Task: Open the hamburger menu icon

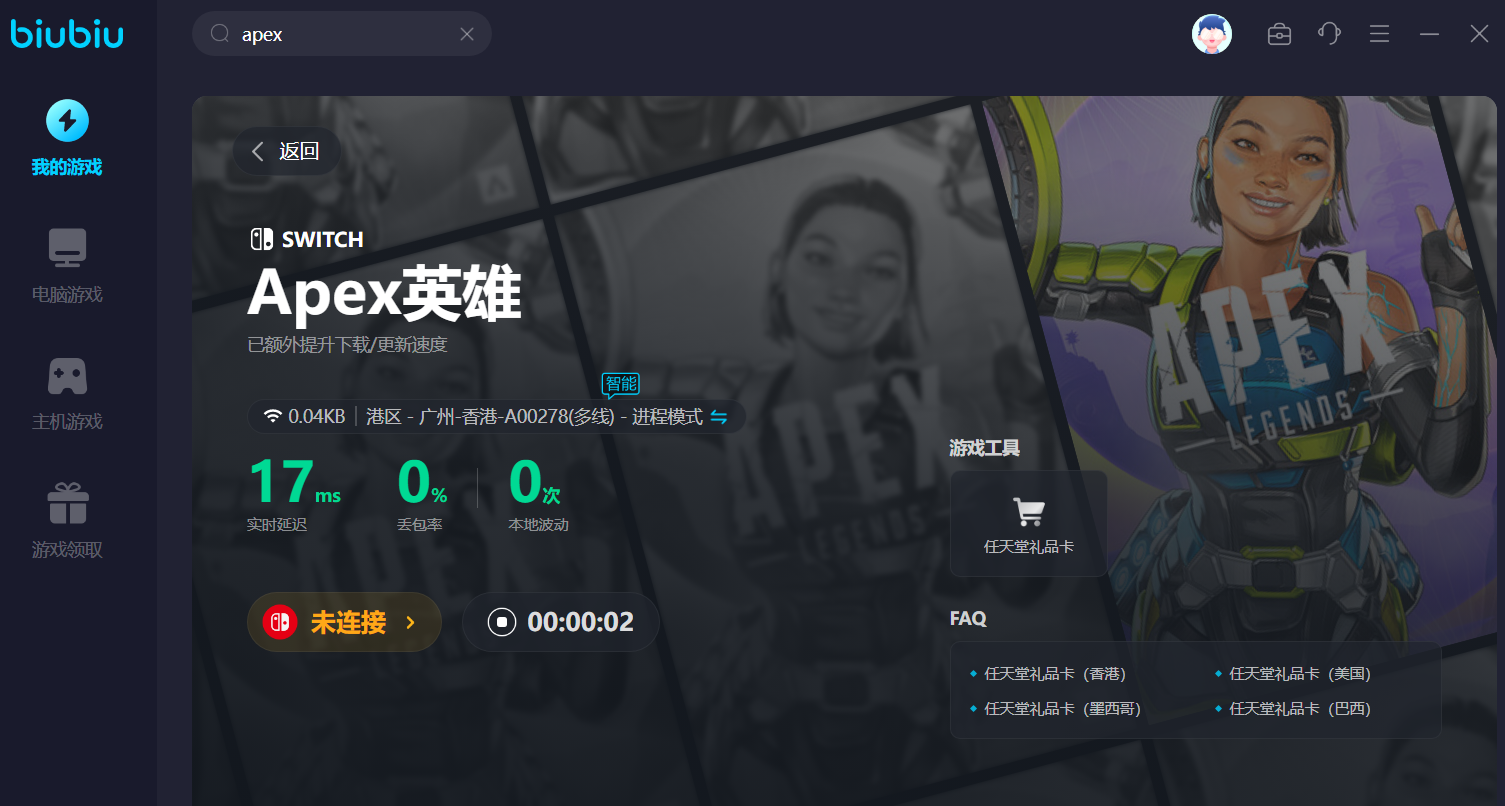Action: pyautogui.click(x=1380, y=34)
